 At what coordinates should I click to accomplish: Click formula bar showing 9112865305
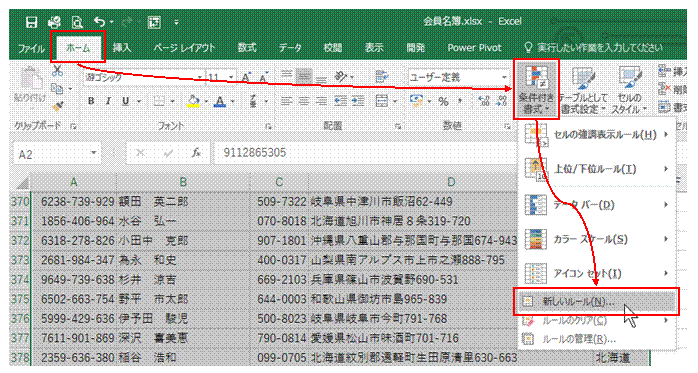click(x=365, y=153)
